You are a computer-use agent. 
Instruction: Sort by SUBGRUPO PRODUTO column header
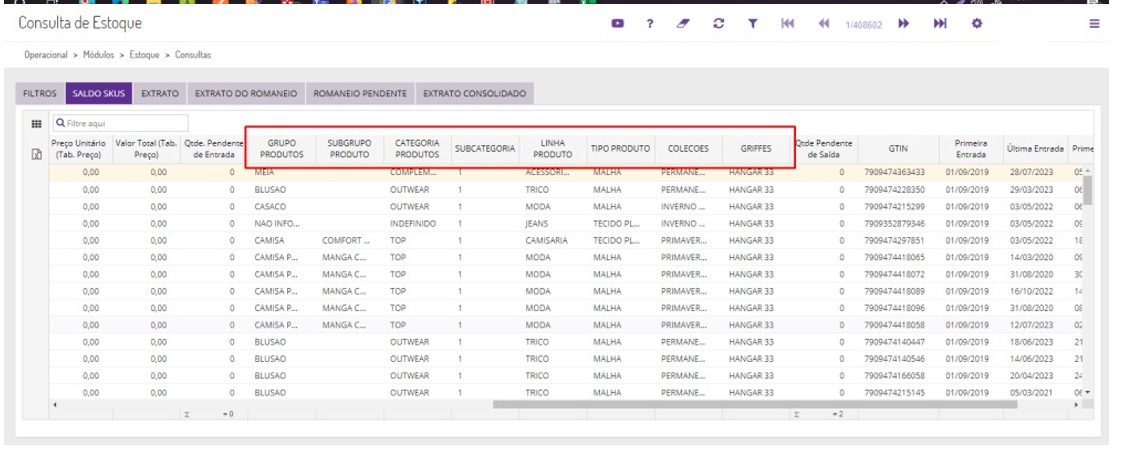coord(349,149)
